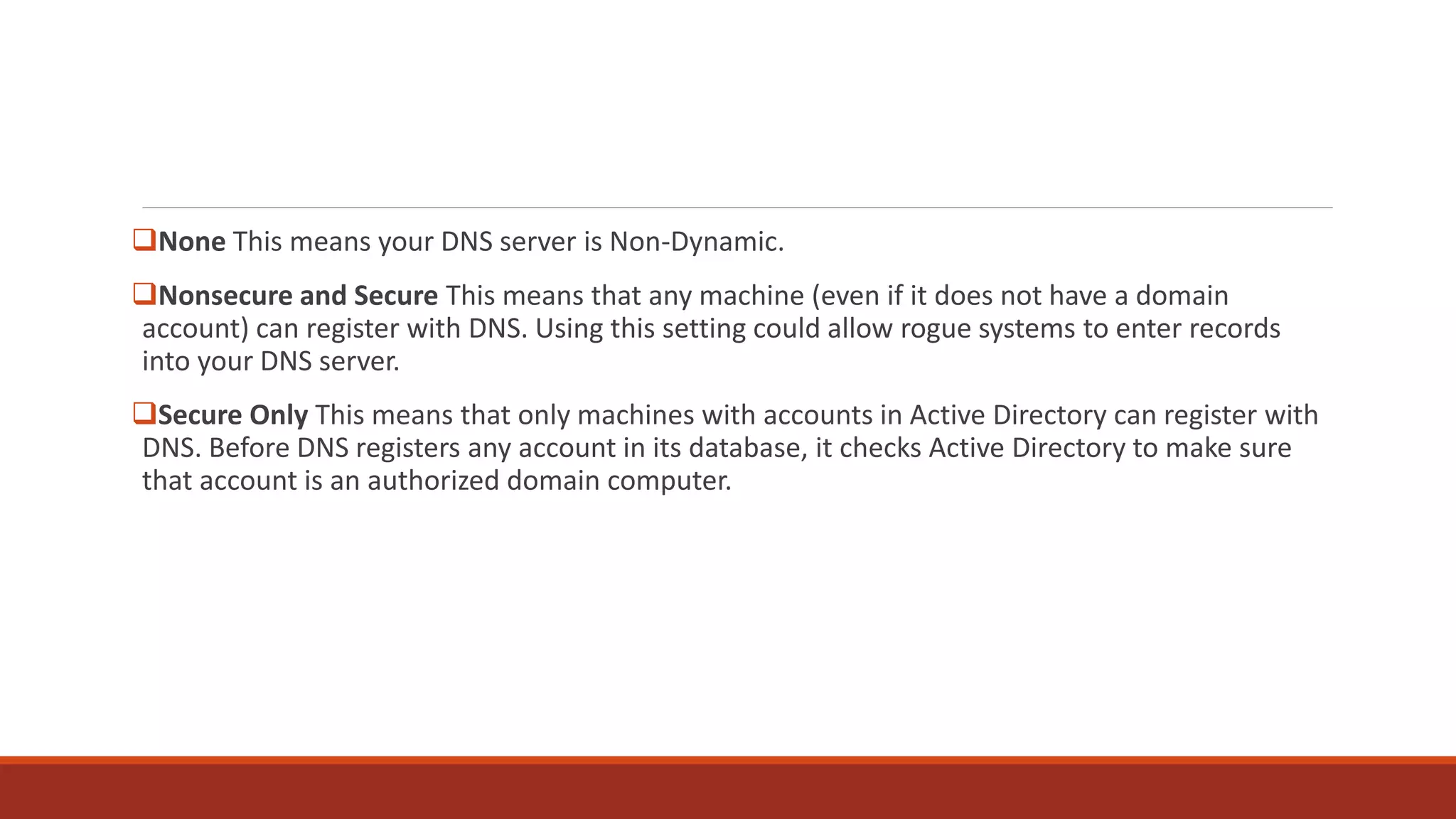Click the line "into your DNS server."
1456x819 pixels.
271,362
